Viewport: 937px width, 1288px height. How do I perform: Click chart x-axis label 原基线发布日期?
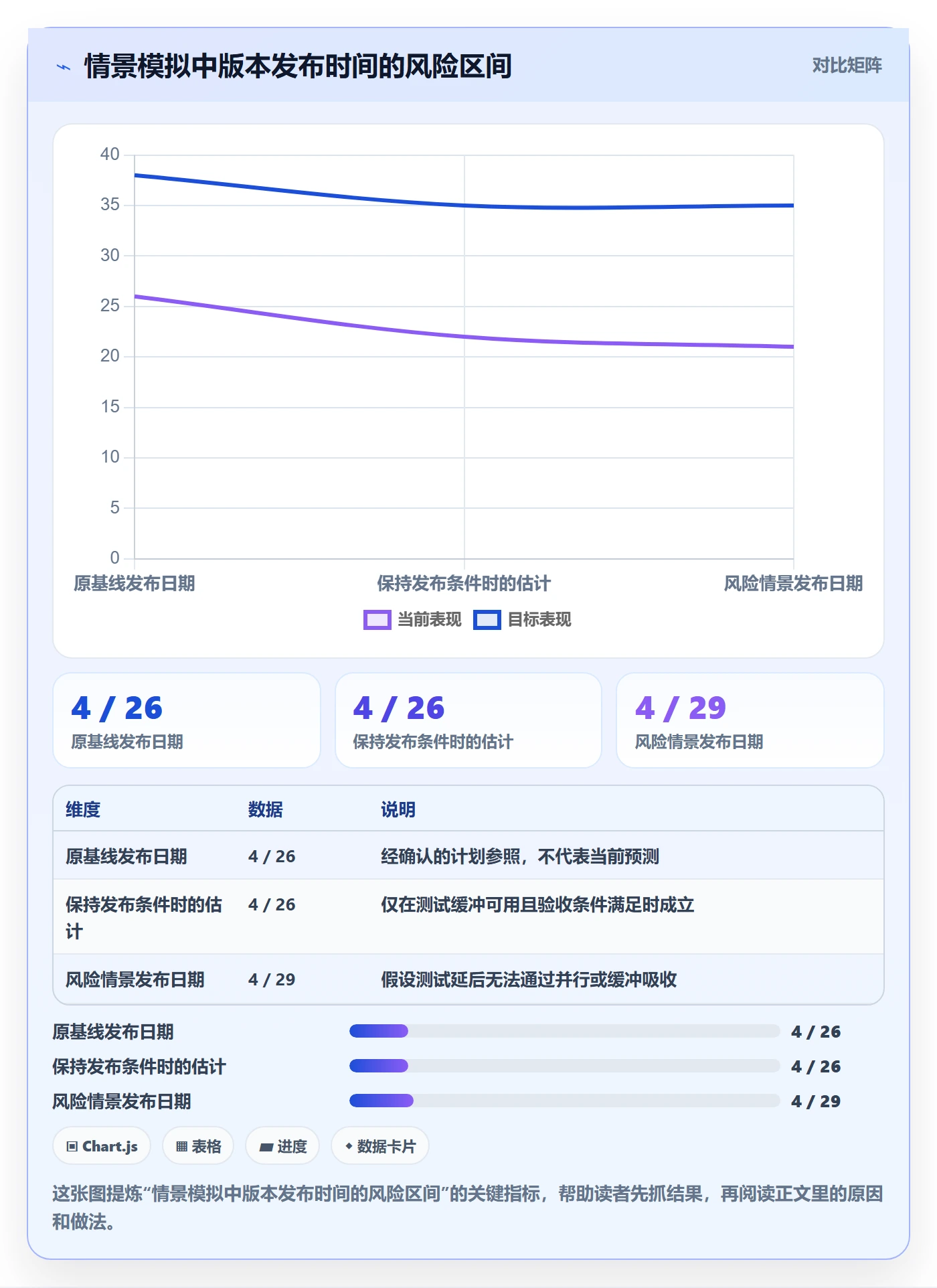135,584
